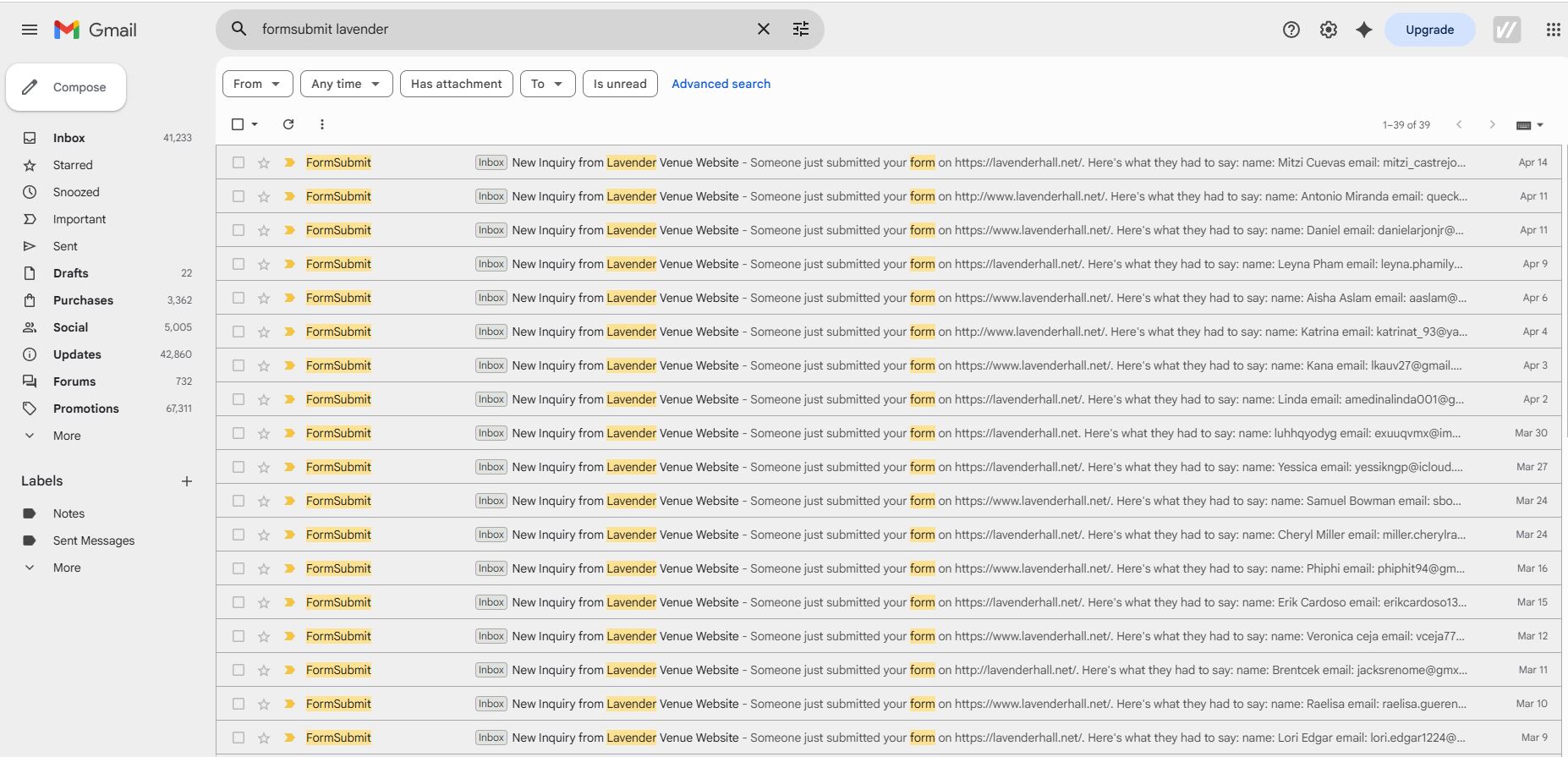
Task: Refresh the message list
Action: [x=288, y=124]
